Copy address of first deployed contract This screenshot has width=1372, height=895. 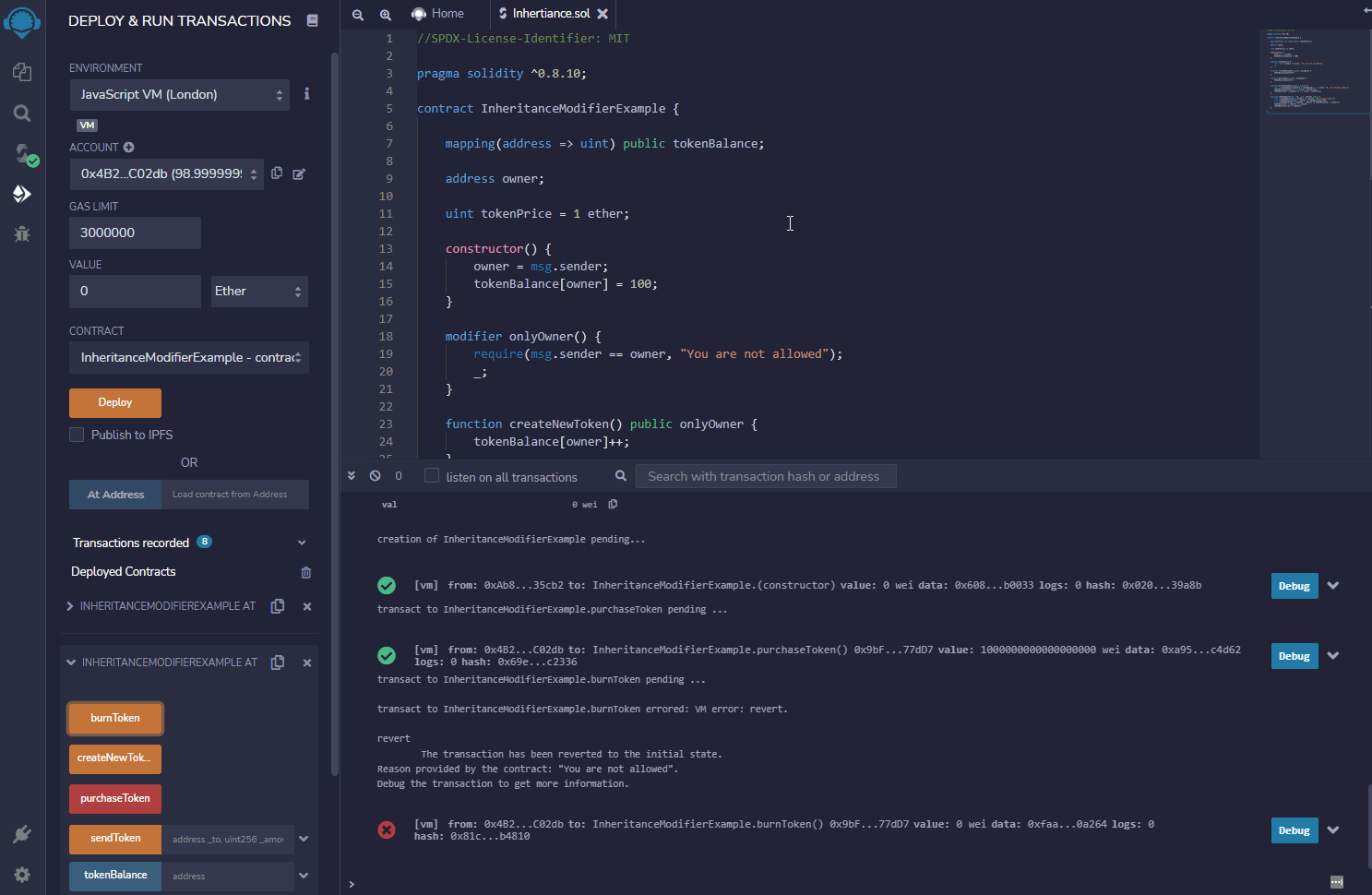pos(277,606)
